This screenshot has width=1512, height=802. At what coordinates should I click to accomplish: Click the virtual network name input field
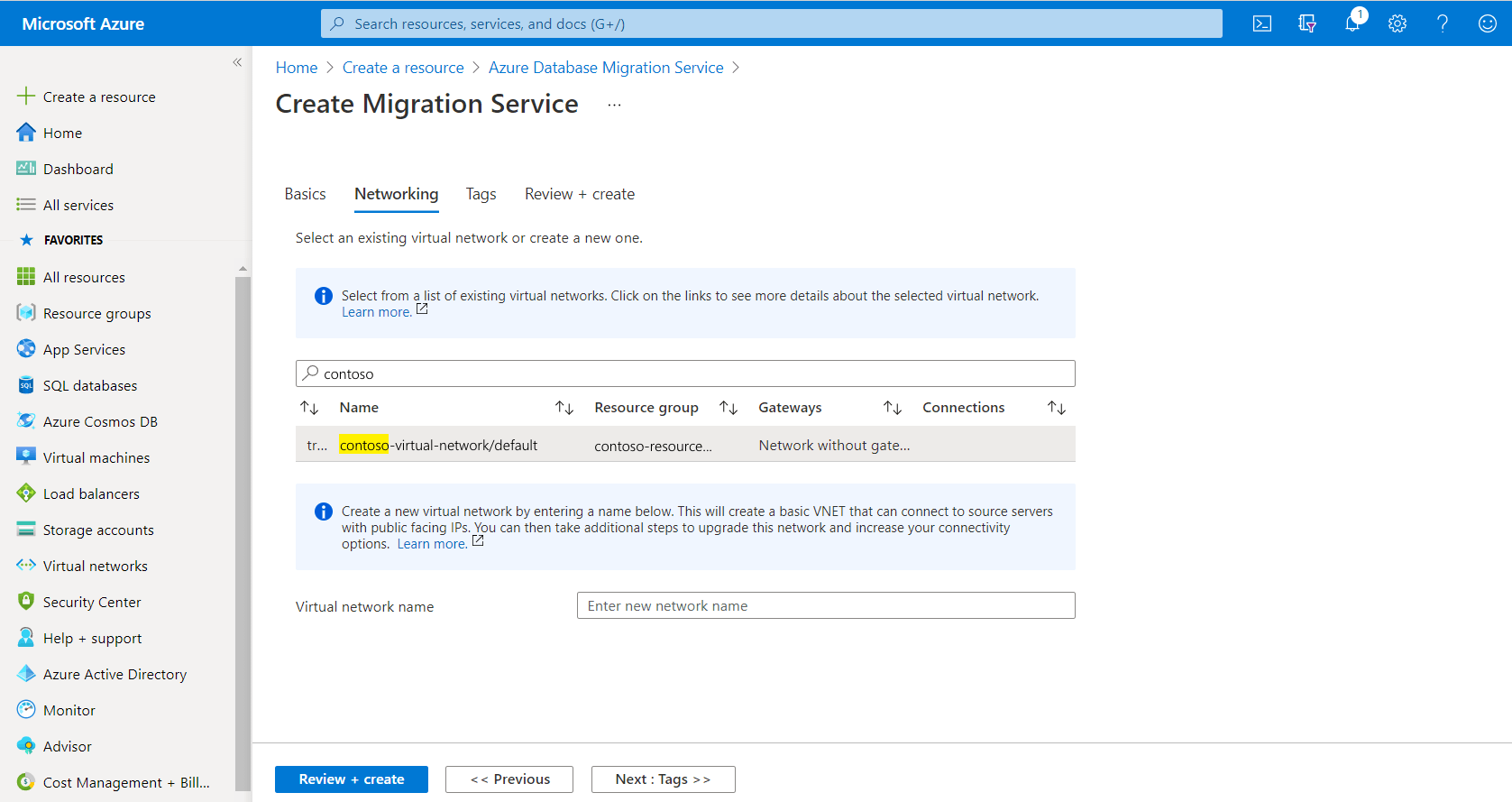pos(825,606)
